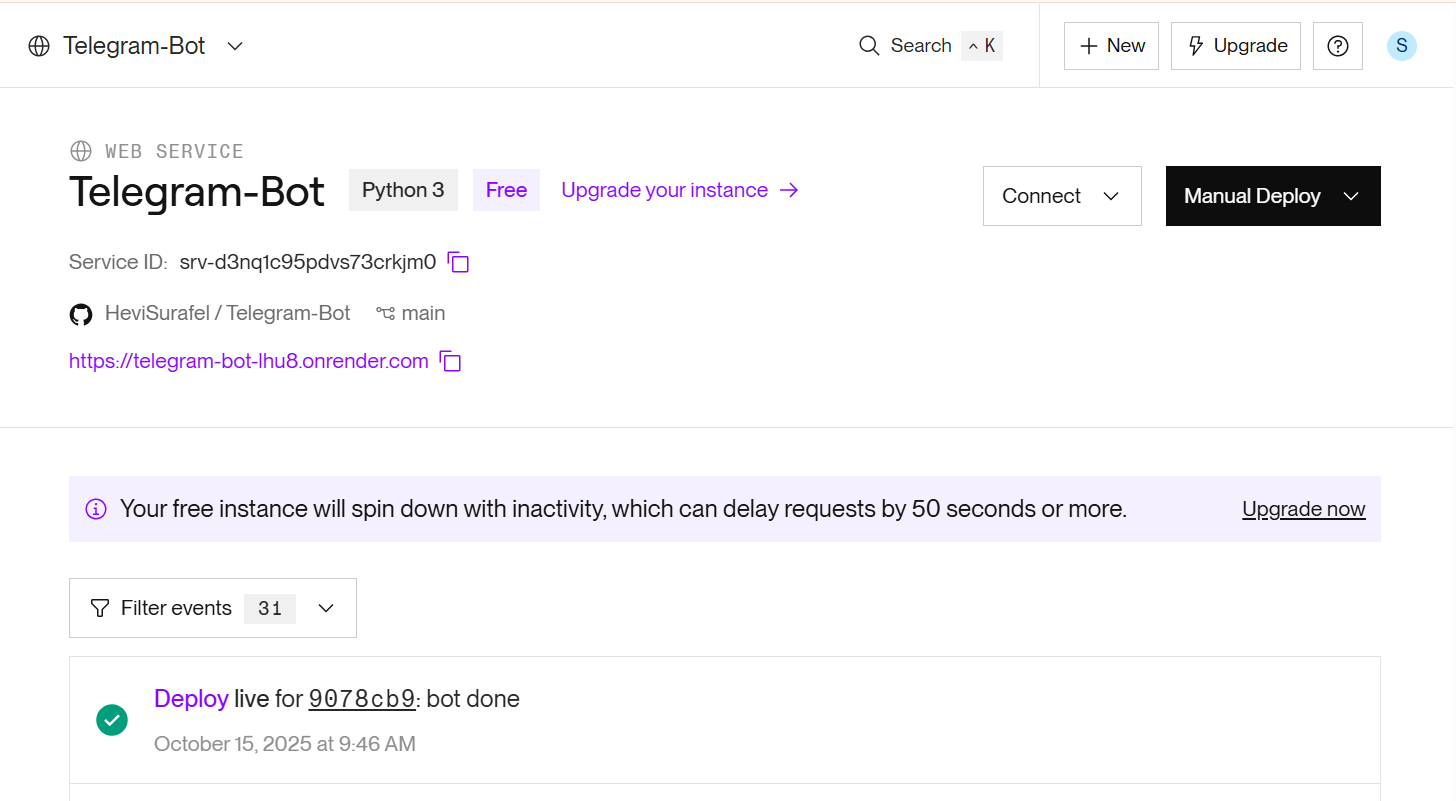
Task: Click the green deploy success checkmark
Action: coord(112,720)
